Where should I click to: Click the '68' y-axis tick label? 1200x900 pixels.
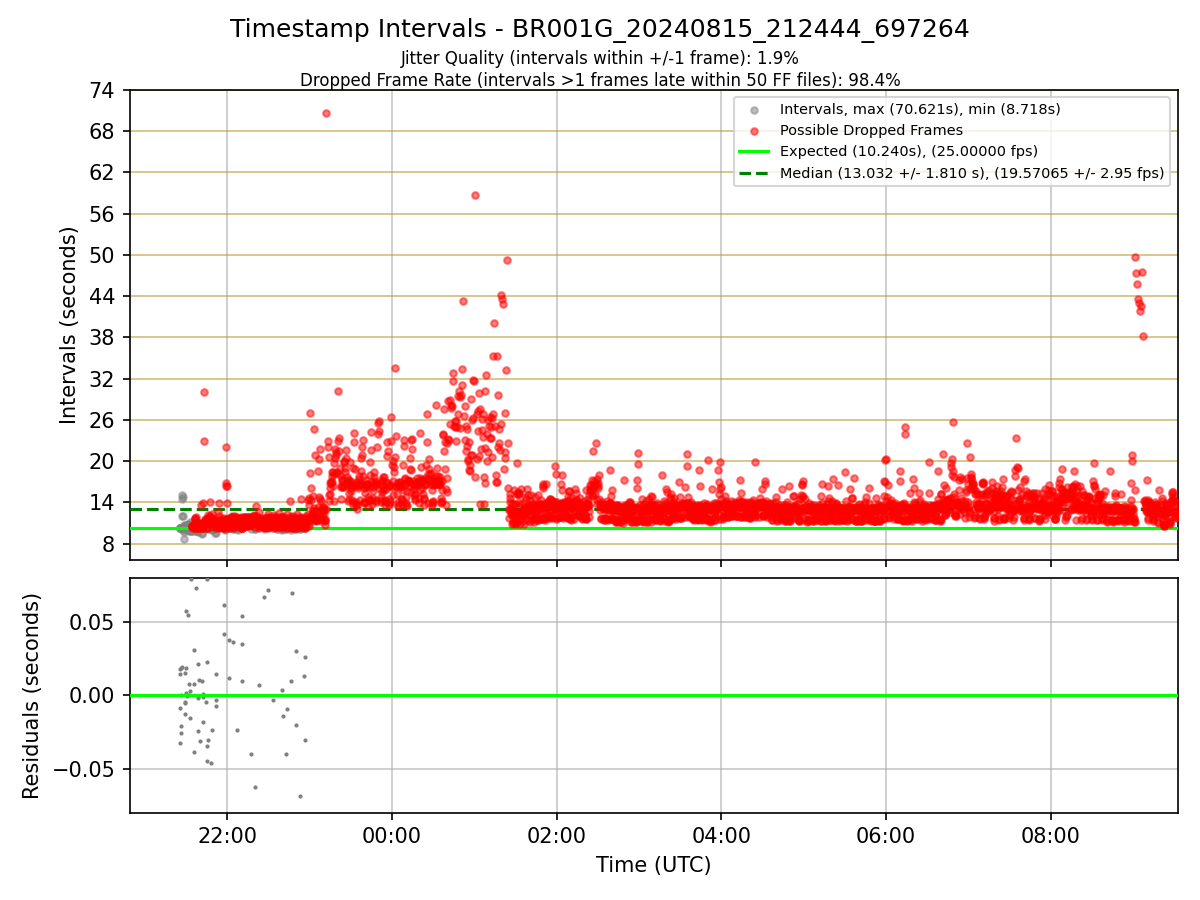[104, 131]
